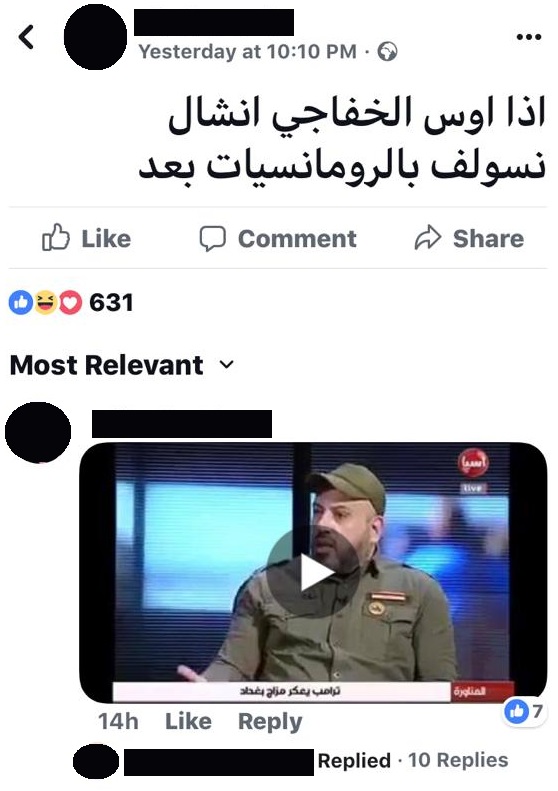Open the video comment thumbnail
Screen dimensions: 558x791
click(x=313, y=572)
